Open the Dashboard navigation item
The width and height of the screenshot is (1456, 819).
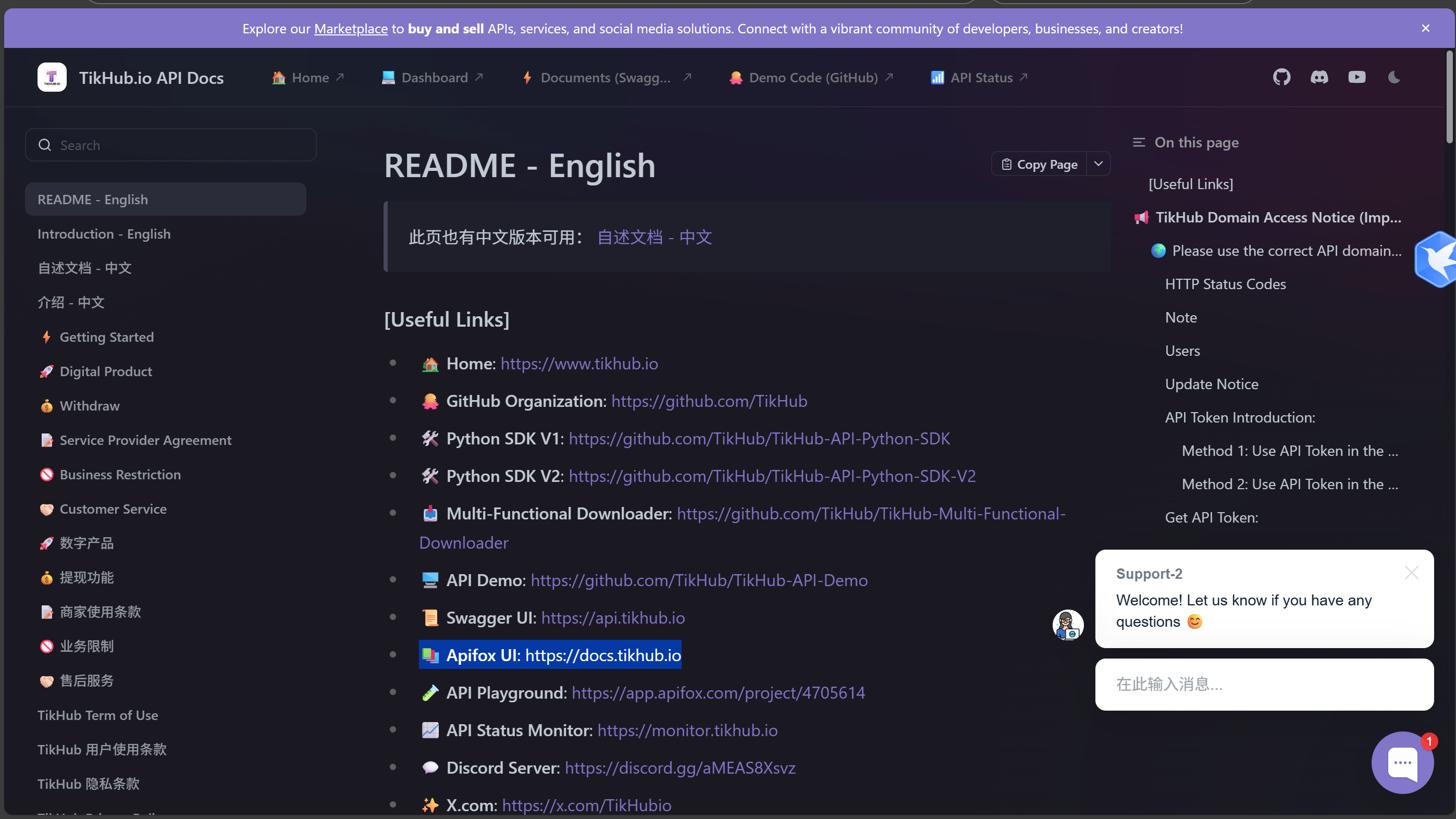[434, 78]
